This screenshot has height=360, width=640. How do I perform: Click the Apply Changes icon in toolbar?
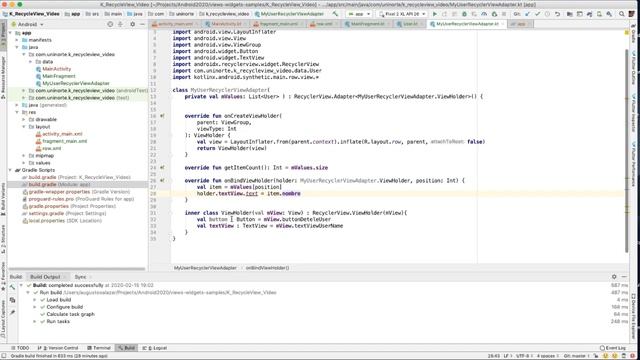(444, 14)
